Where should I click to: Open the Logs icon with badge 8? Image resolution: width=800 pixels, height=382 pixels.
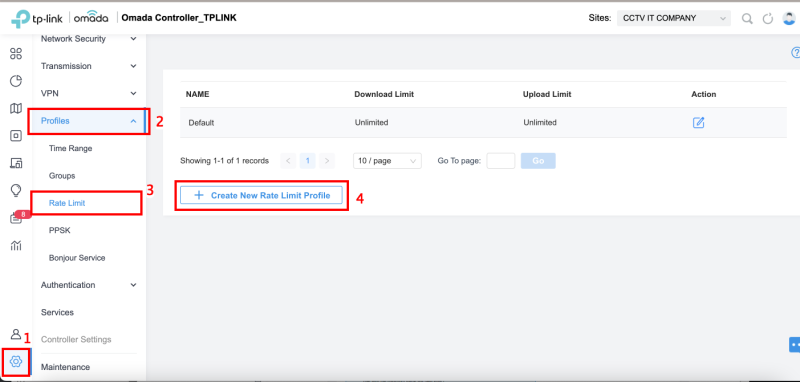click(16, 218)
